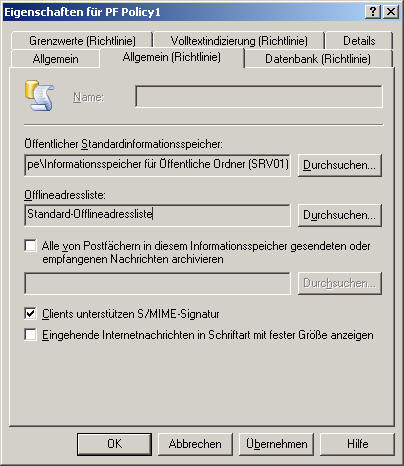
Task: Select the Details tab
Action: point(359,41)
